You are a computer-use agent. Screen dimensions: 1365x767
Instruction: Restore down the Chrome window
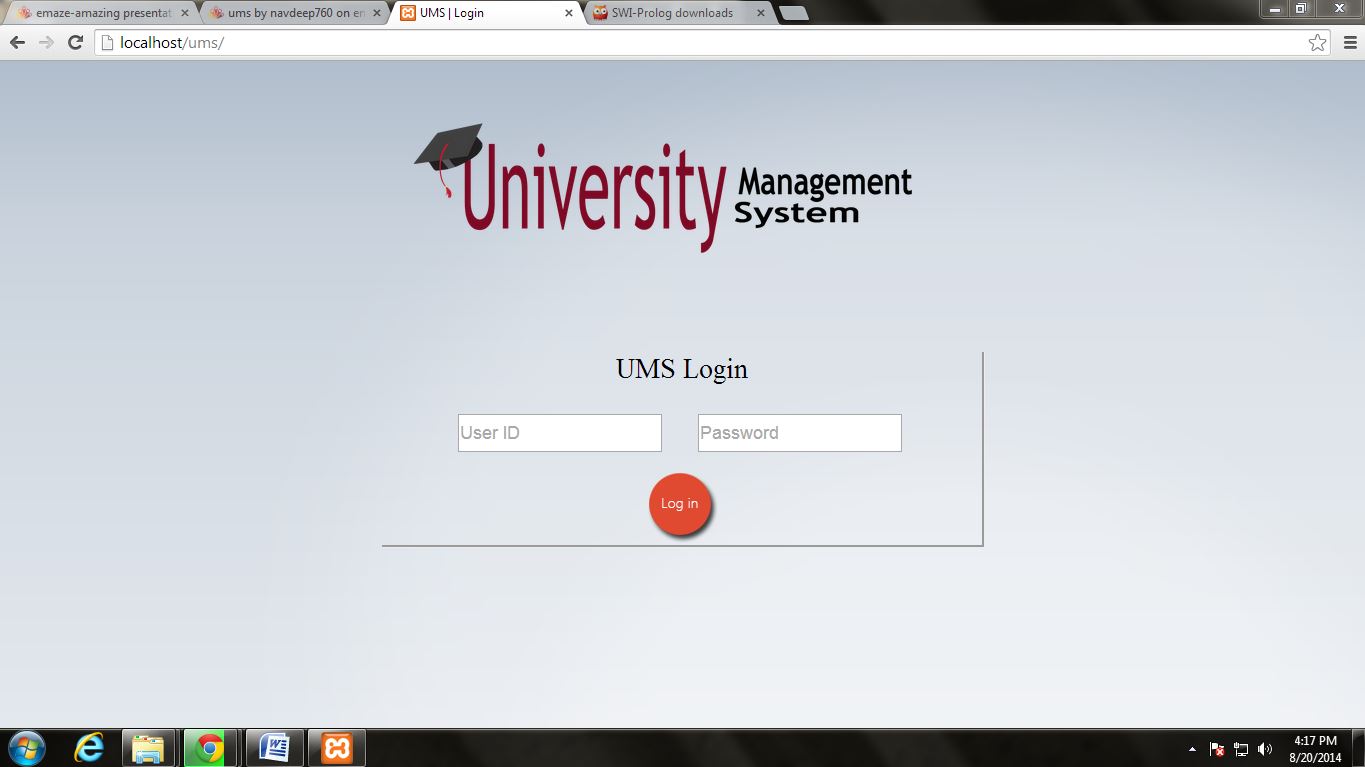coord(1301,8)
